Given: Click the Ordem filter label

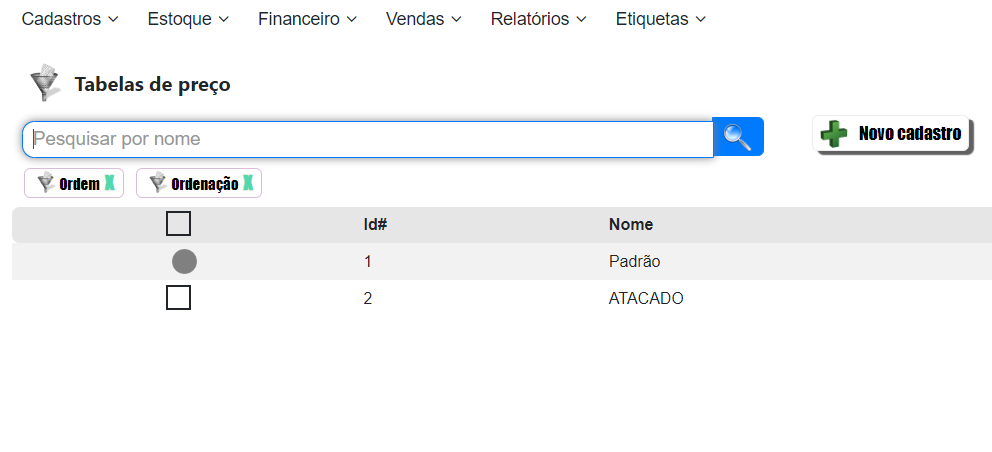Looking at the screenshot, I should (79, 184).
